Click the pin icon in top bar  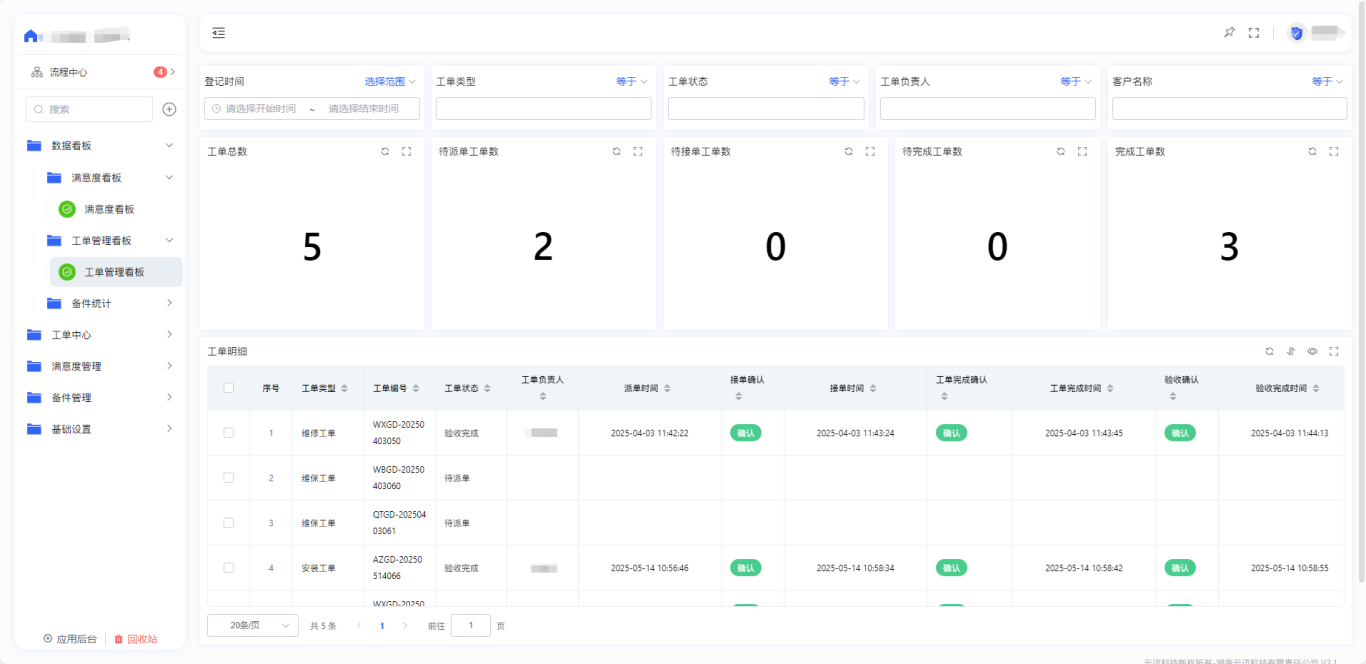[1229, 33]
